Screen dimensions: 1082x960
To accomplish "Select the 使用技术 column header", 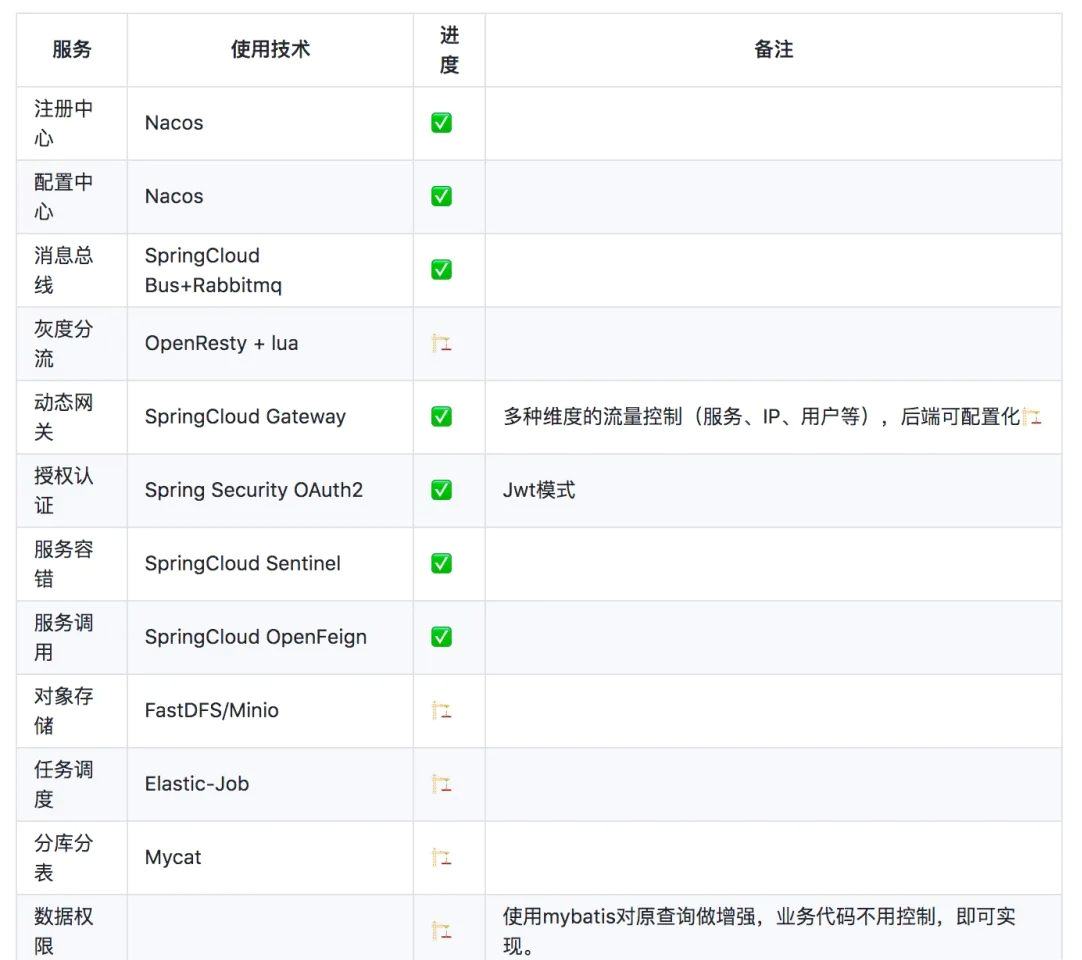I will pyautogui.click(x=270, y=50).
